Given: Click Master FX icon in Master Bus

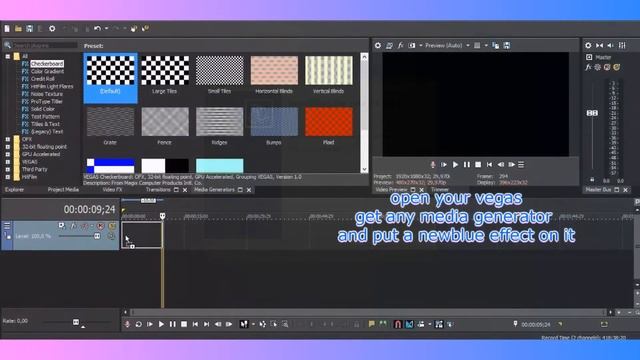Looking at the screenshot, I should [588, 67].
